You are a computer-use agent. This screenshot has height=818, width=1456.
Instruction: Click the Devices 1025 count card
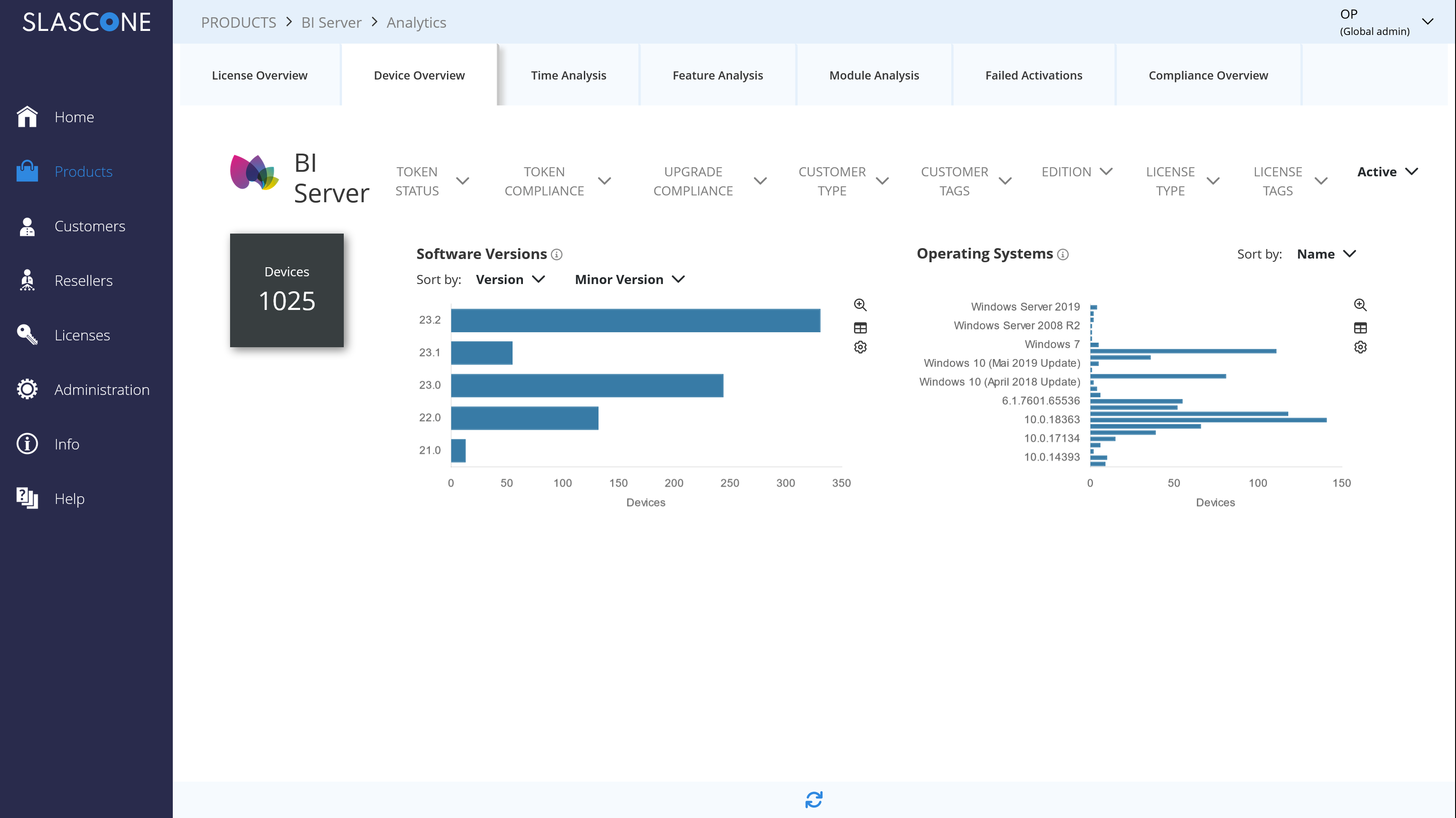click(286, 290)
